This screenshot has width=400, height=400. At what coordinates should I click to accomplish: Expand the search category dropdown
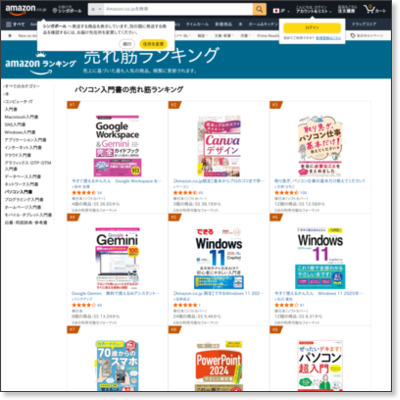(x=96, y=9)
